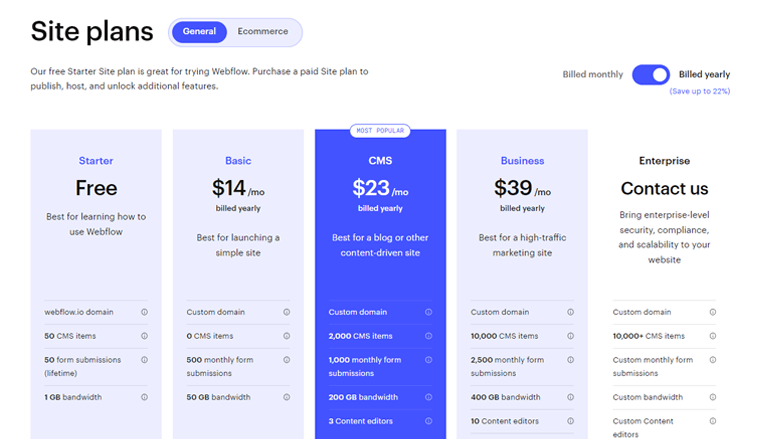Click the $39 /mo Business price

point(522,188)
